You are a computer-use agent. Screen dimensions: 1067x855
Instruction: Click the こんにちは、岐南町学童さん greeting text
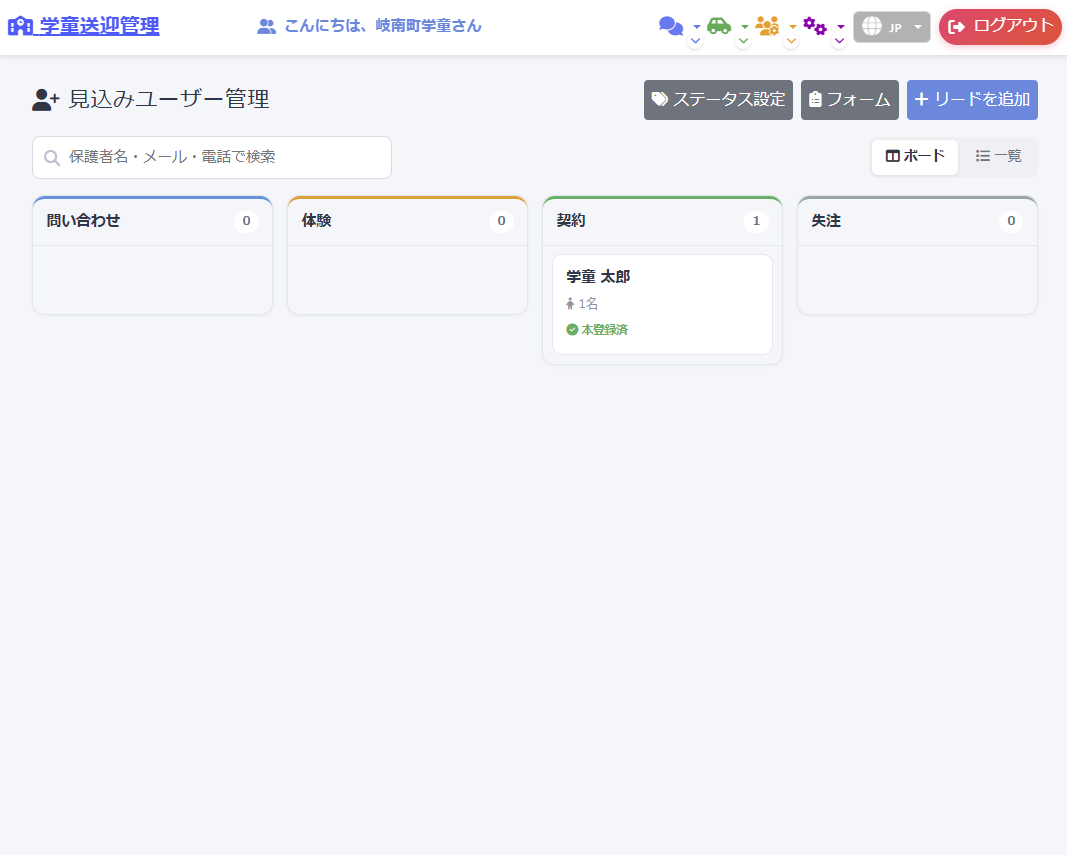coord(383,26)
